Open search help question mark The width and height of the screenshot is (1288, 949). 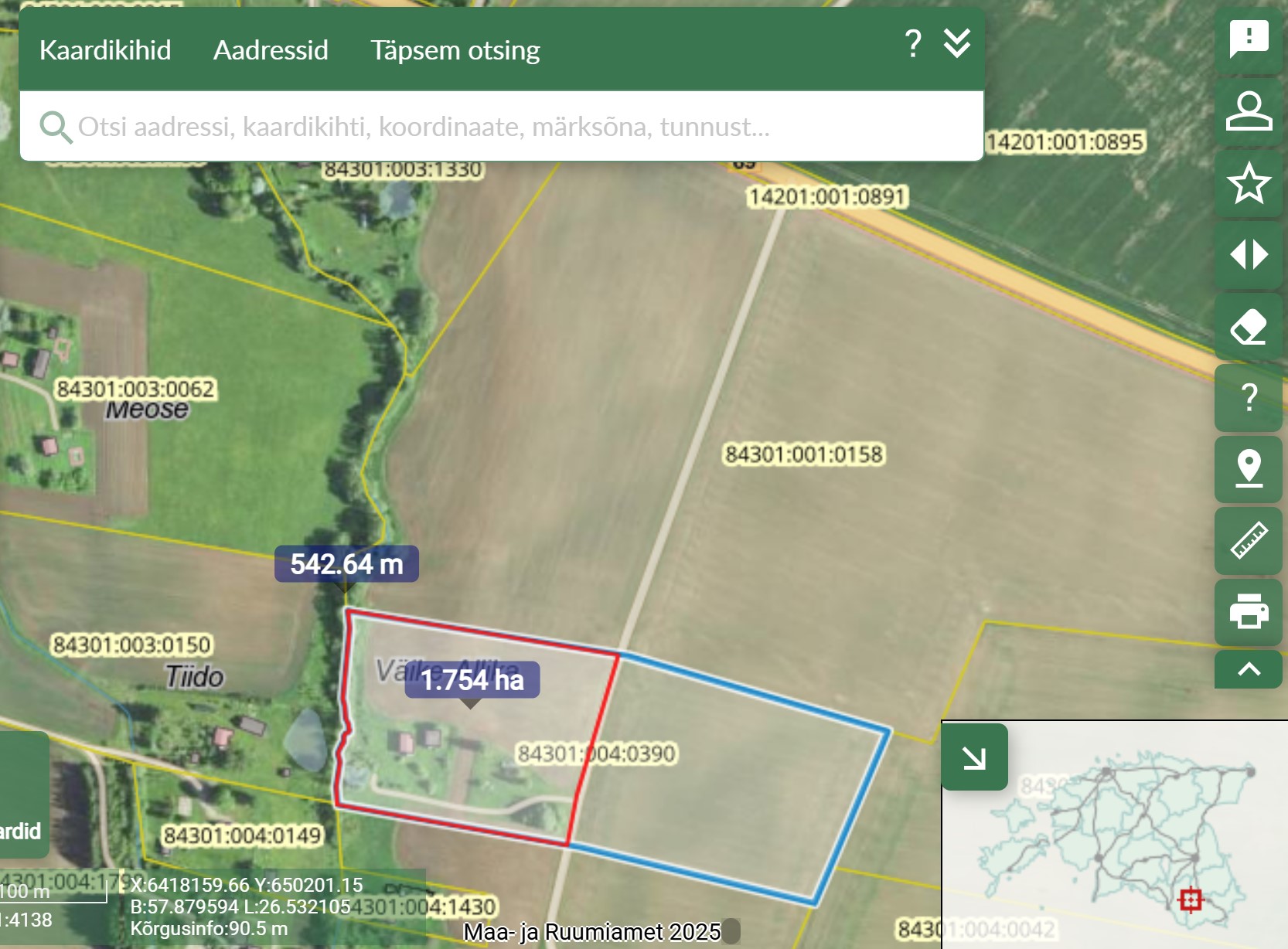(913, 43)
